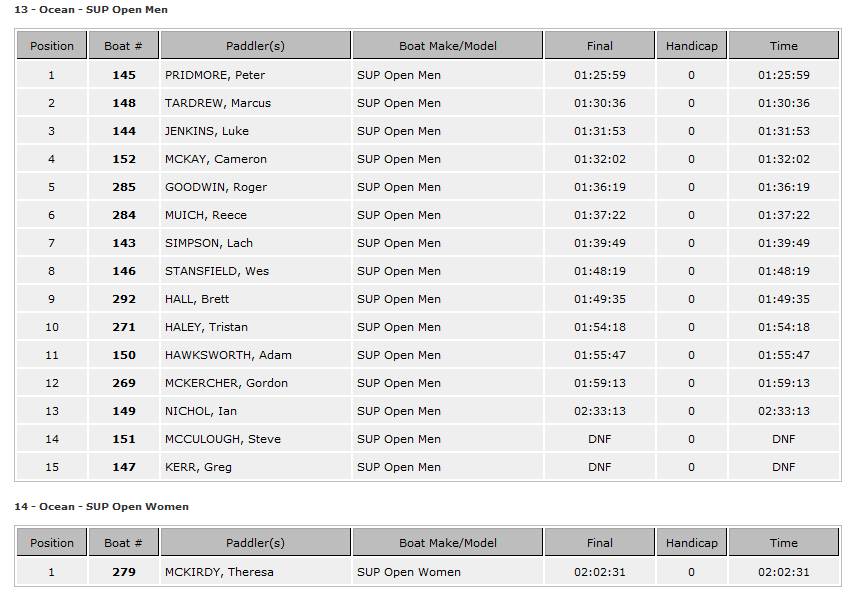
Task: Click boat number 147
Action: (x=124, y=467)
